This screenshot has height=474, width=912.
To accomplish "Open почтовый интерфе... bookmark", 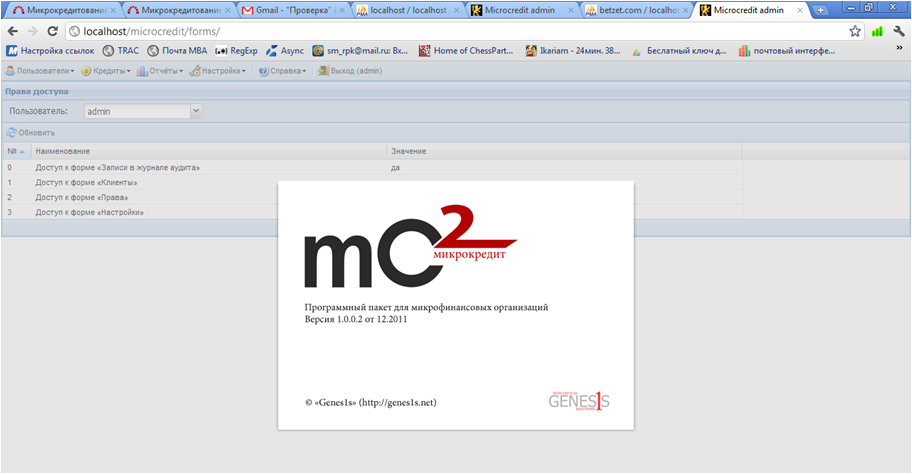I will [787, 51].
